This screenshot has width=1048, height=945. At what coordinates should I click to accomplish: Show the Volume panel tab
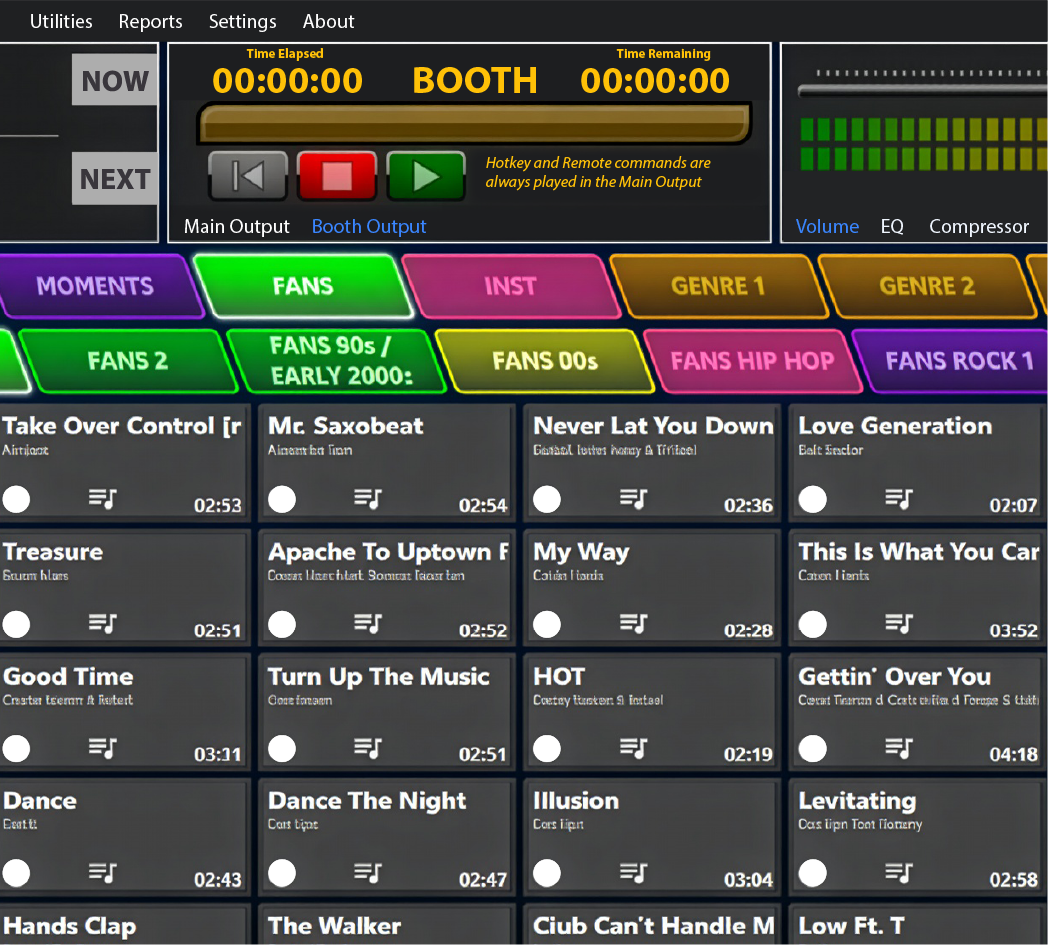pyautogui.click(x=827, y=227)
